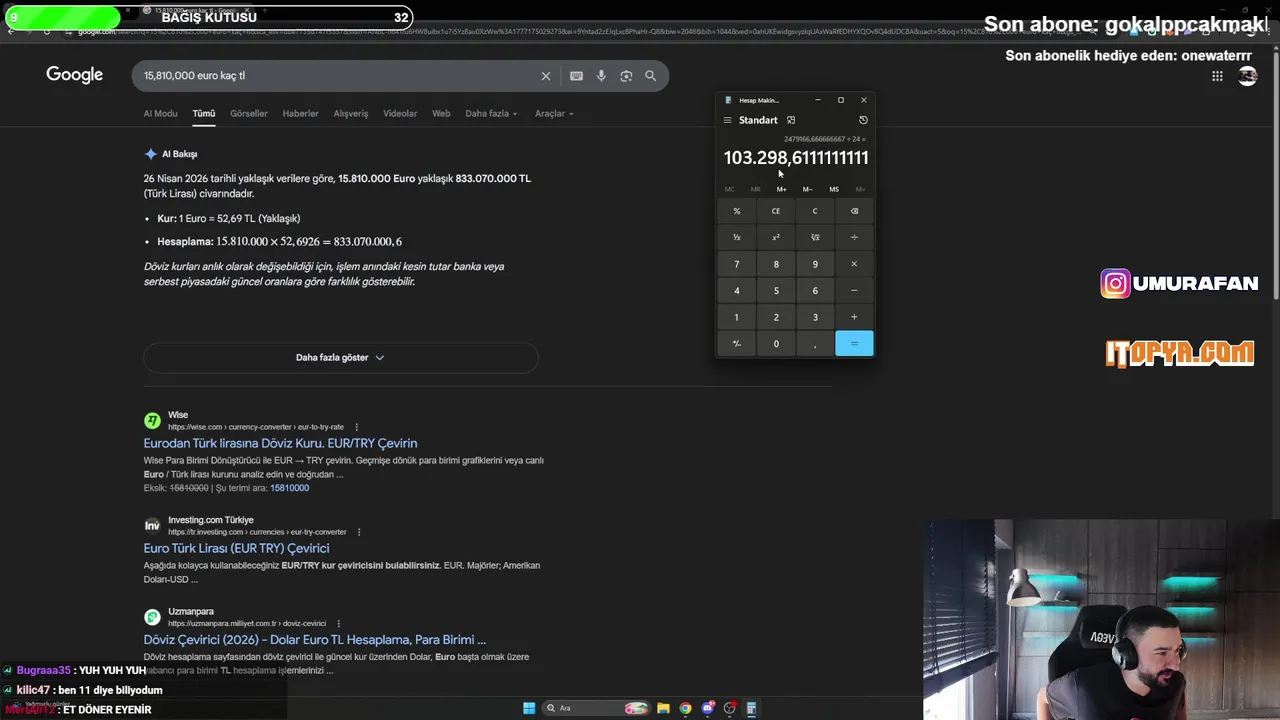Click the calculator C clear key
Image resolution: width=1280 pixels, height=720 pixels.
(815, 211)
